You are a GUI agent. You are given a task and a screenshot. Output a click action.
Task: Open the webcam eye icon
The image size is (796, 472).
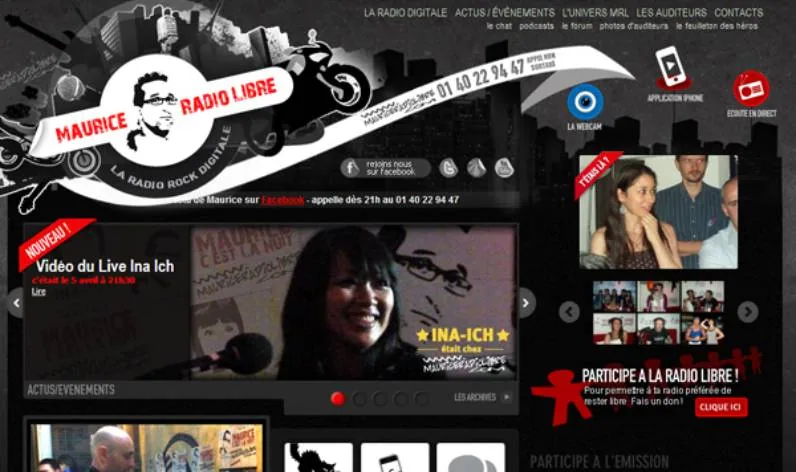click(585, 102)
